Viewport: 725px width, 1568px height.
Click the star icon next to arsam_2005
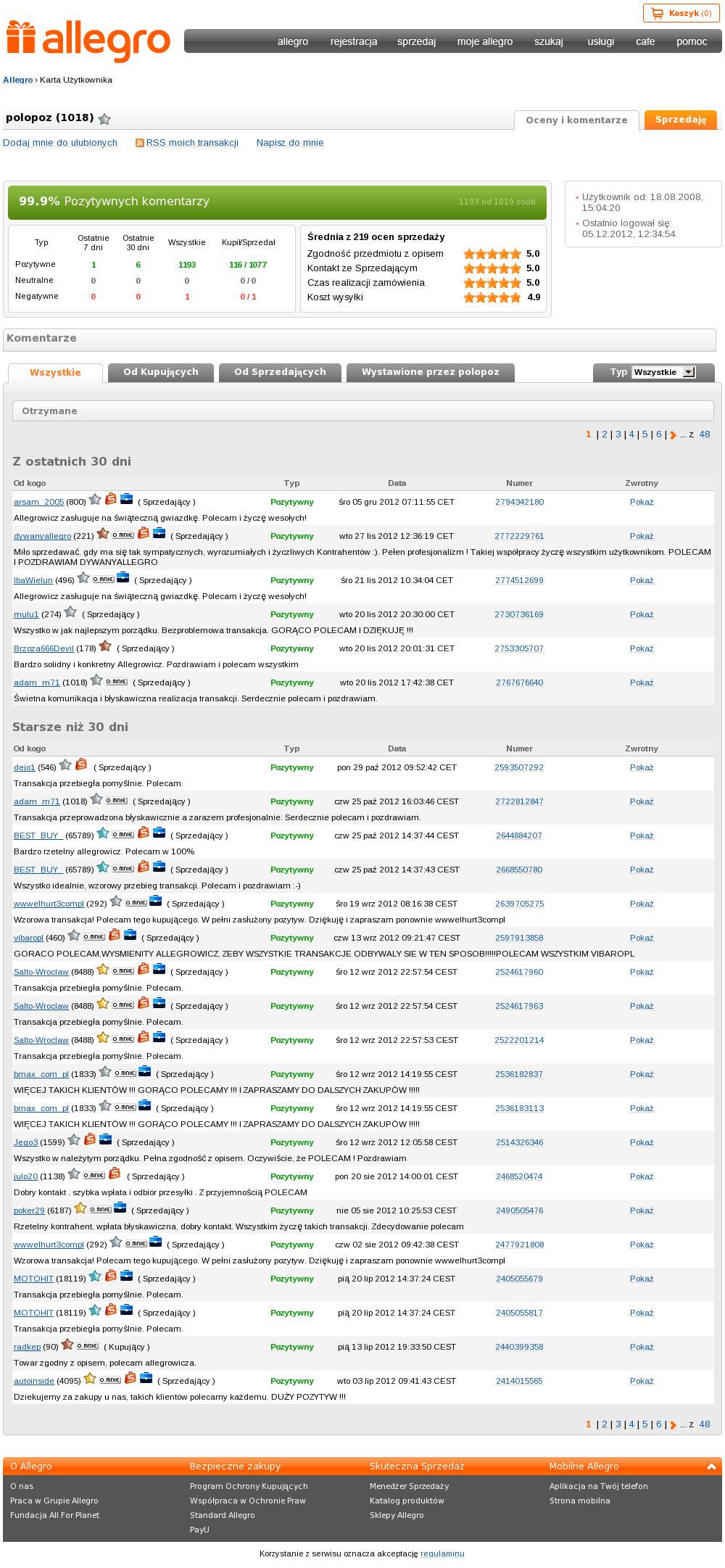pyautogui.click(x=95, y=500)
